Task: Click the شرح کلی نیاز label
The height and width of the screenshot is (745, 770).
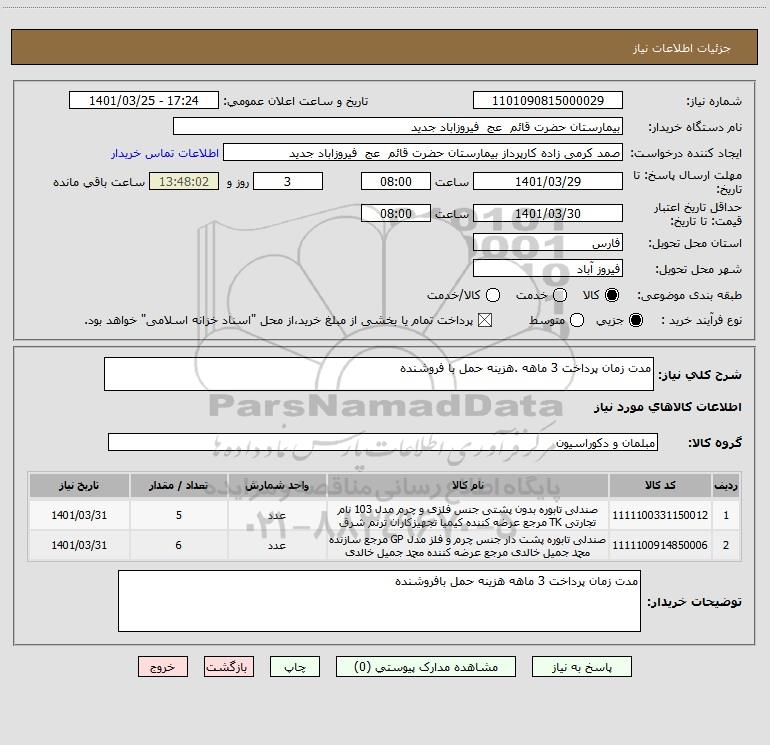Action: tap(700, 375)
